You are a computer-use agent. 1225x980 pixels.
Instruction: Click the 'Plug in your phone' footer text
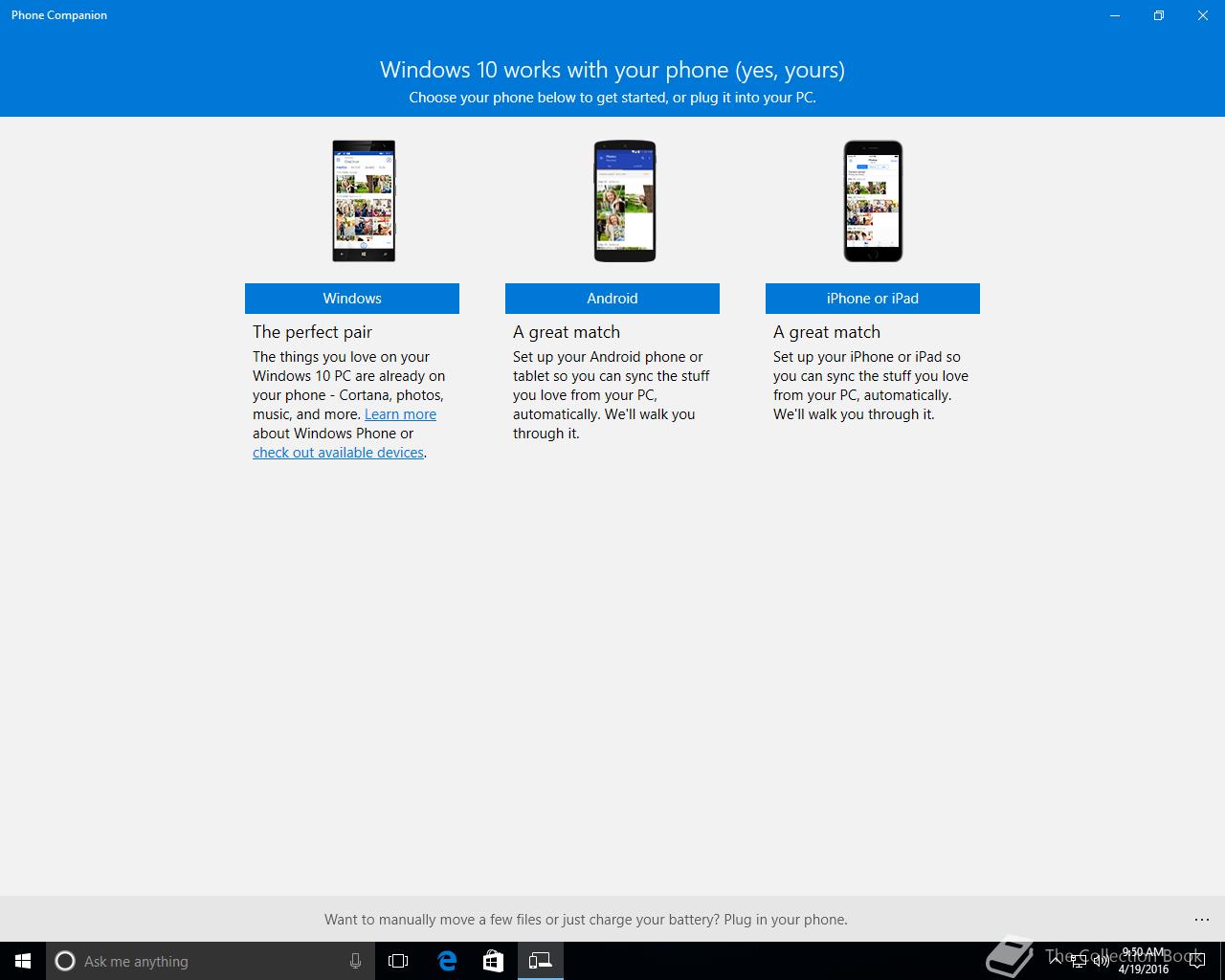pyautogui.click(x=786, y=920)
